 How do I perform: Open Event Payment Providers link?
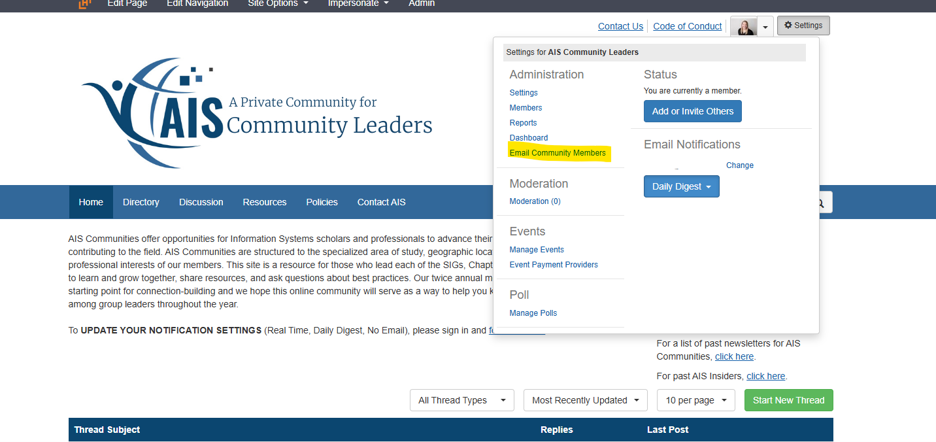point(553,265)
